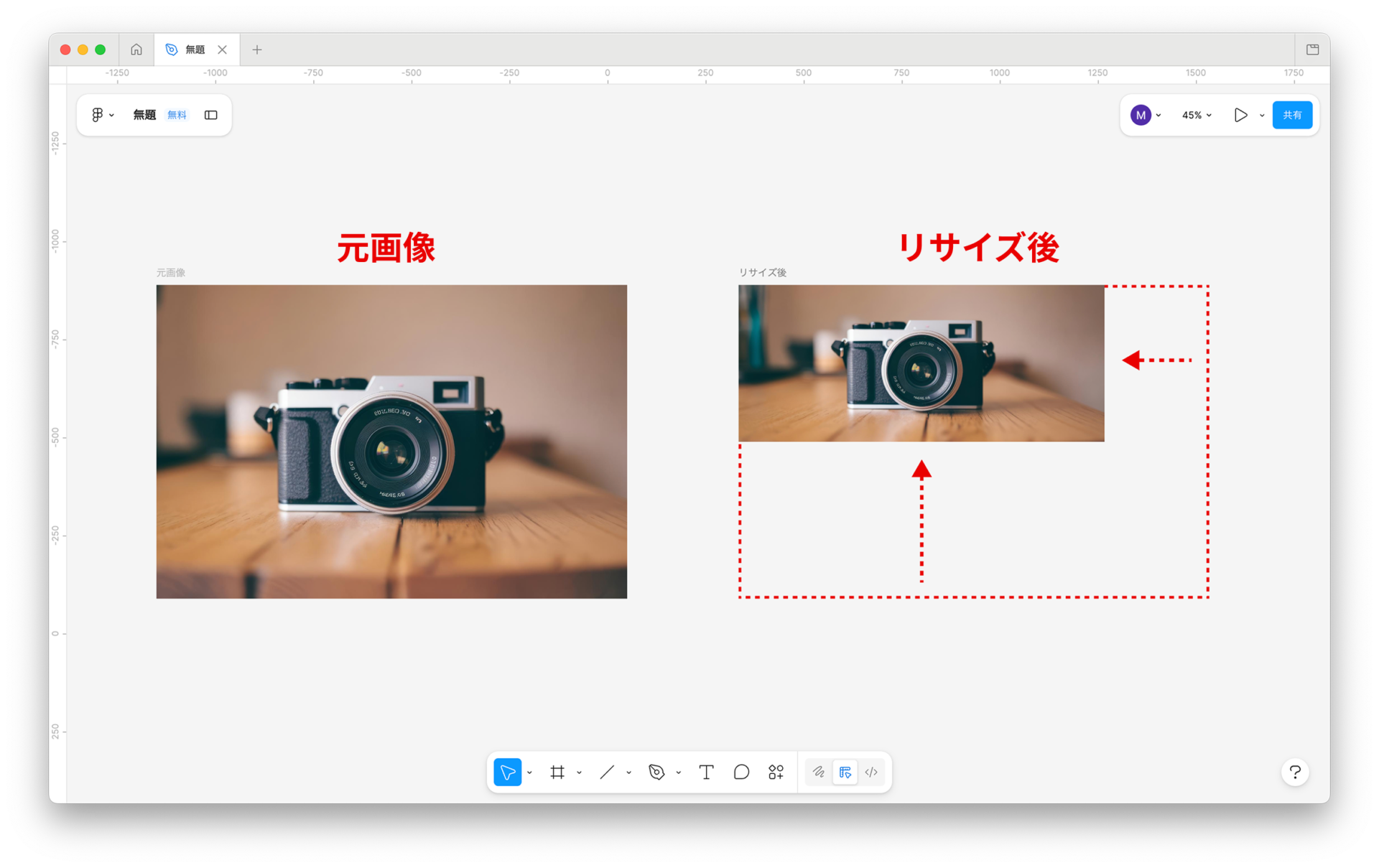Switch to Draw mode

coord(819,772)
